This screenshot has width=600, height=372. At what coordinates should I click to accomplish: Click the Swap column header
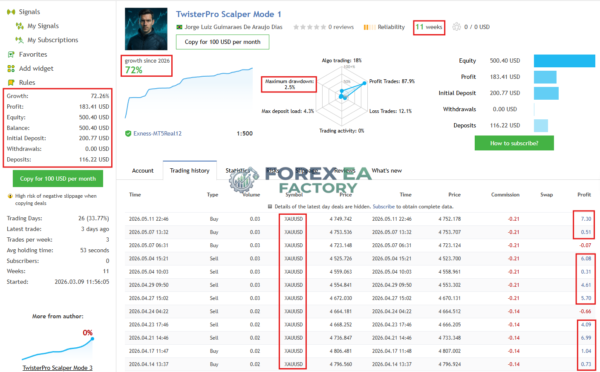[546, 195]
